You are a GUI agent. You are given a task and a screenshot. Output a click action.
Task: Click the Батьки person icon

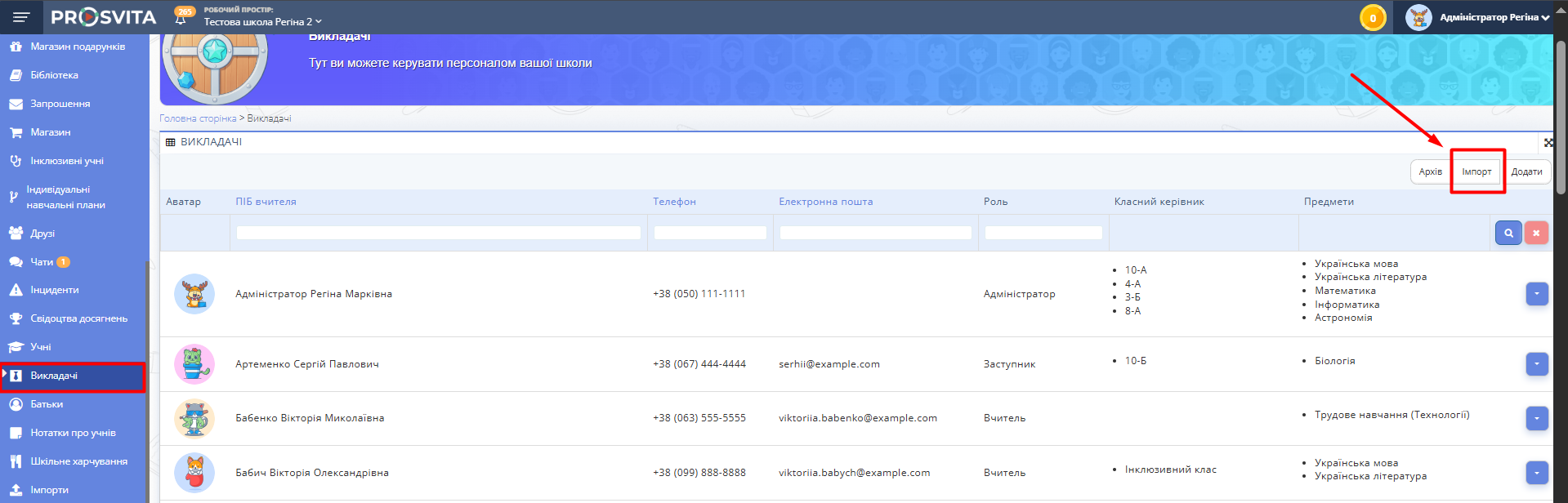pos(16,404)
